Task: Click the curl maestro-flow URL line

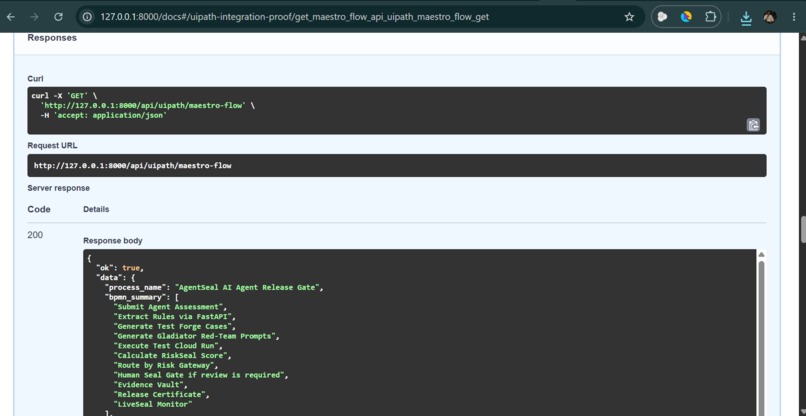Action: (x=148, y=105)
